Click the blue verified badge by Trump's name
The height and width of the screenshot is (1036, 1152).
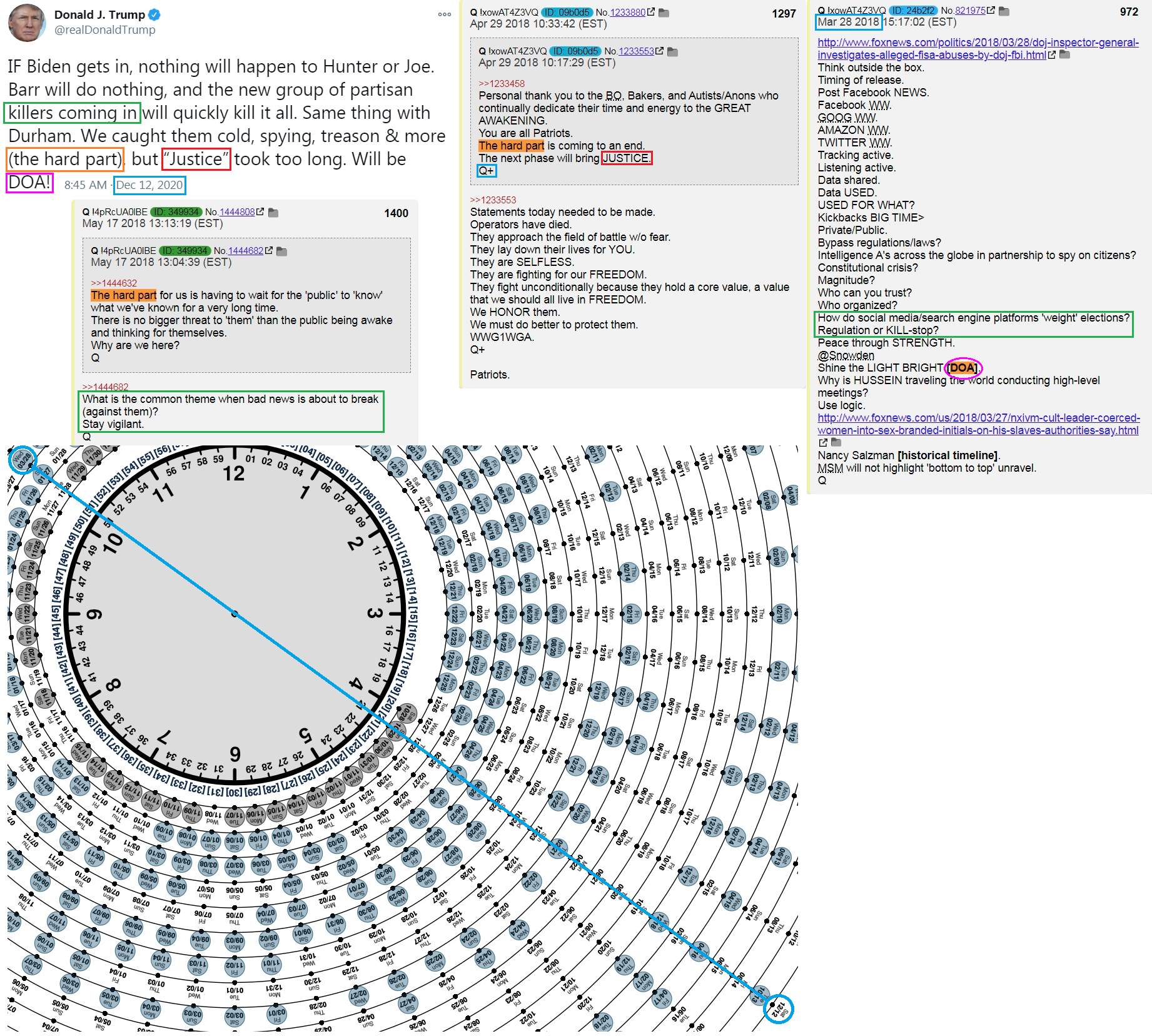tap(154, 14)
